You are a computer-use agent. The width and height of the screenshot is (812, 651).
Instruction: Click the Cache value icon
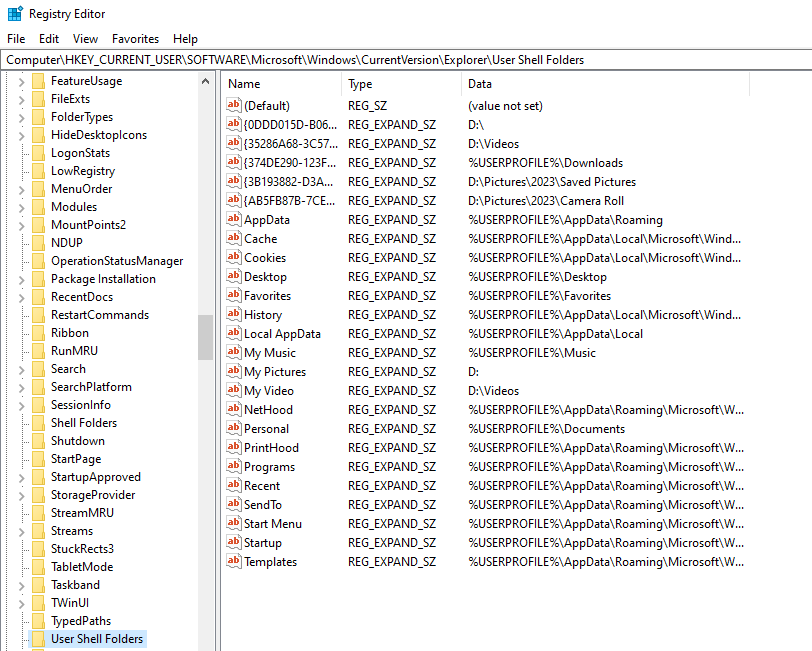tap(234, 239)
